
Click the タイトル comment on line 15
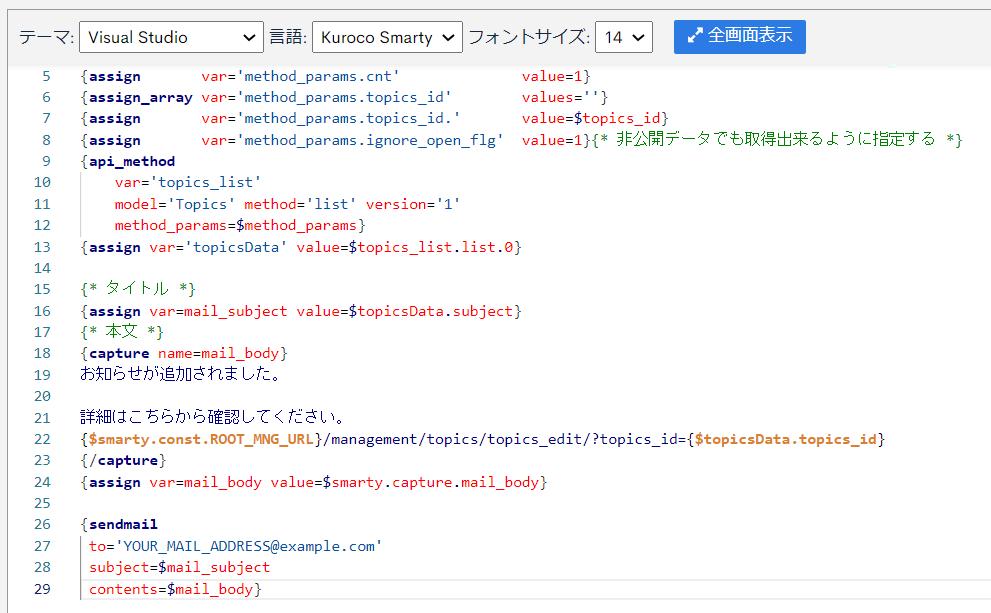tap(138, 289)
